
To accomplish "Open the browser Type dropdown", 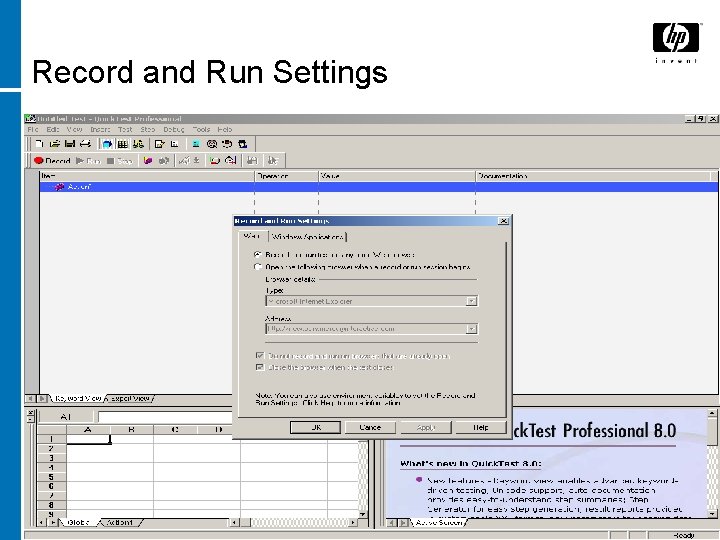I will coord(471,301).
